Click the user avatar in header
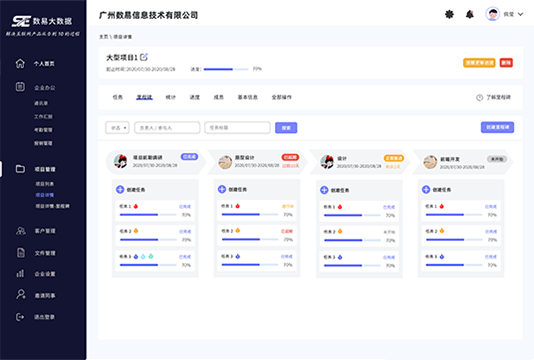 (x=492, y=14)
